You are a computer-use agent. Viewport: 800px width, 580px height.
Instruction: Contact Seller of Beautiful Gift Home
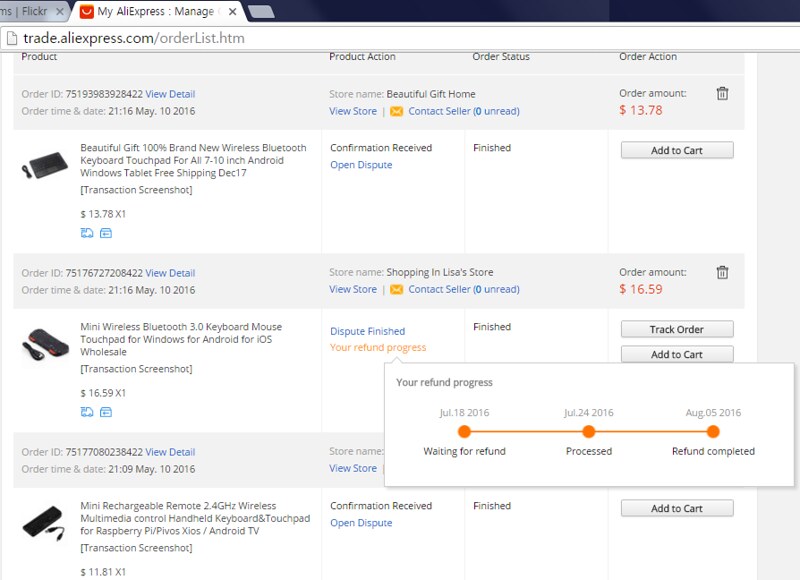464,111
